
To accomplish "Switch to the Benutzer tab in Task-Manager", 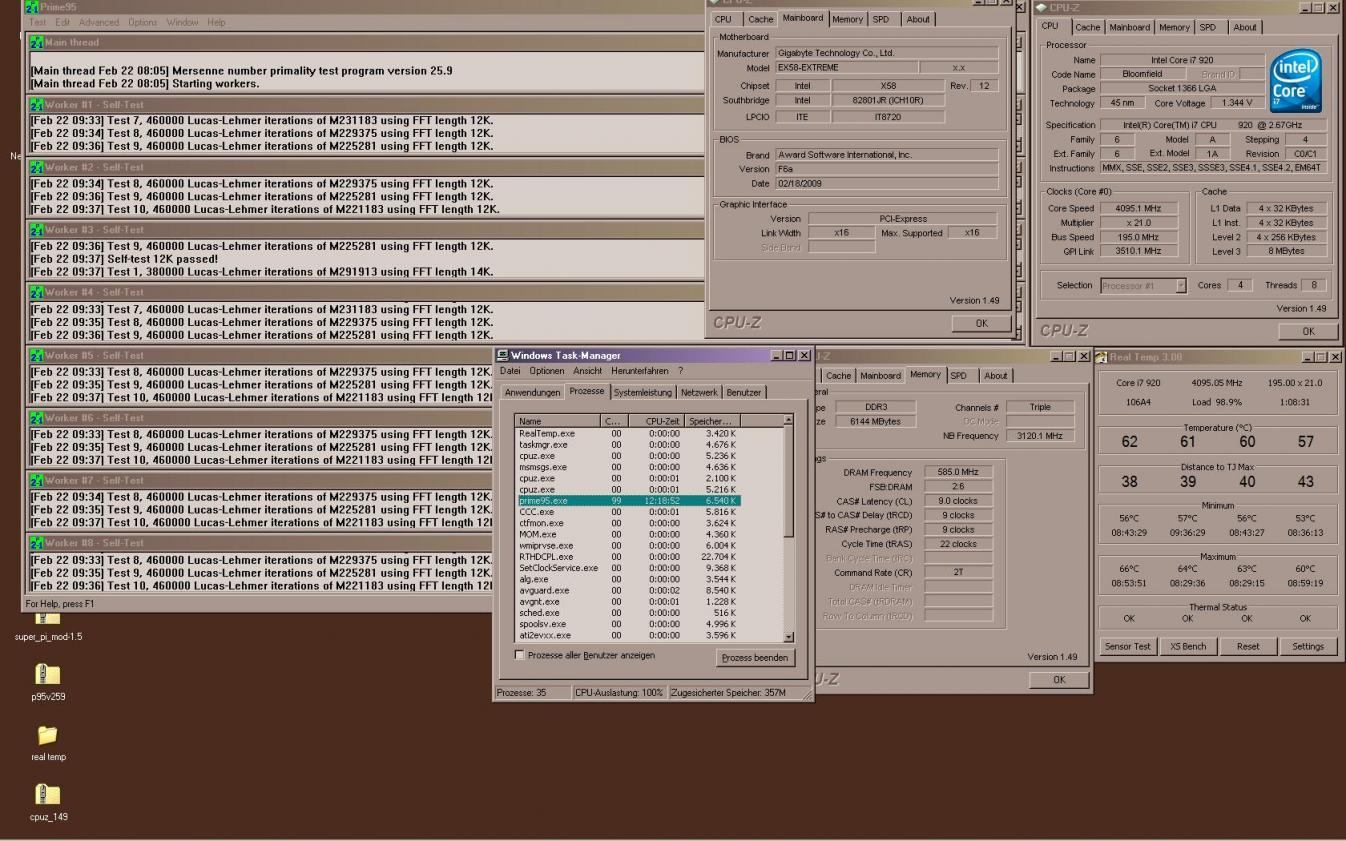I will [x=744, y=392].
